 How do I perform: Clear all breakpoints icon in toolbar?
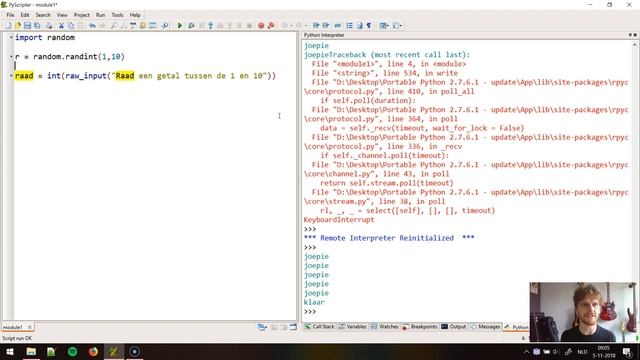pyautogui.click(x=271, y=25)
